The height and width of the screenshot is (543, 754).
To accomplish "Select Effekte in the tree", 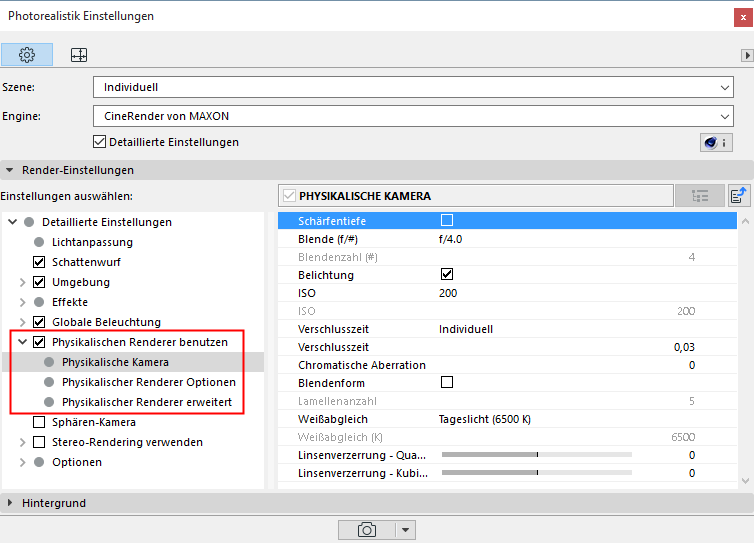I will 70,302.
